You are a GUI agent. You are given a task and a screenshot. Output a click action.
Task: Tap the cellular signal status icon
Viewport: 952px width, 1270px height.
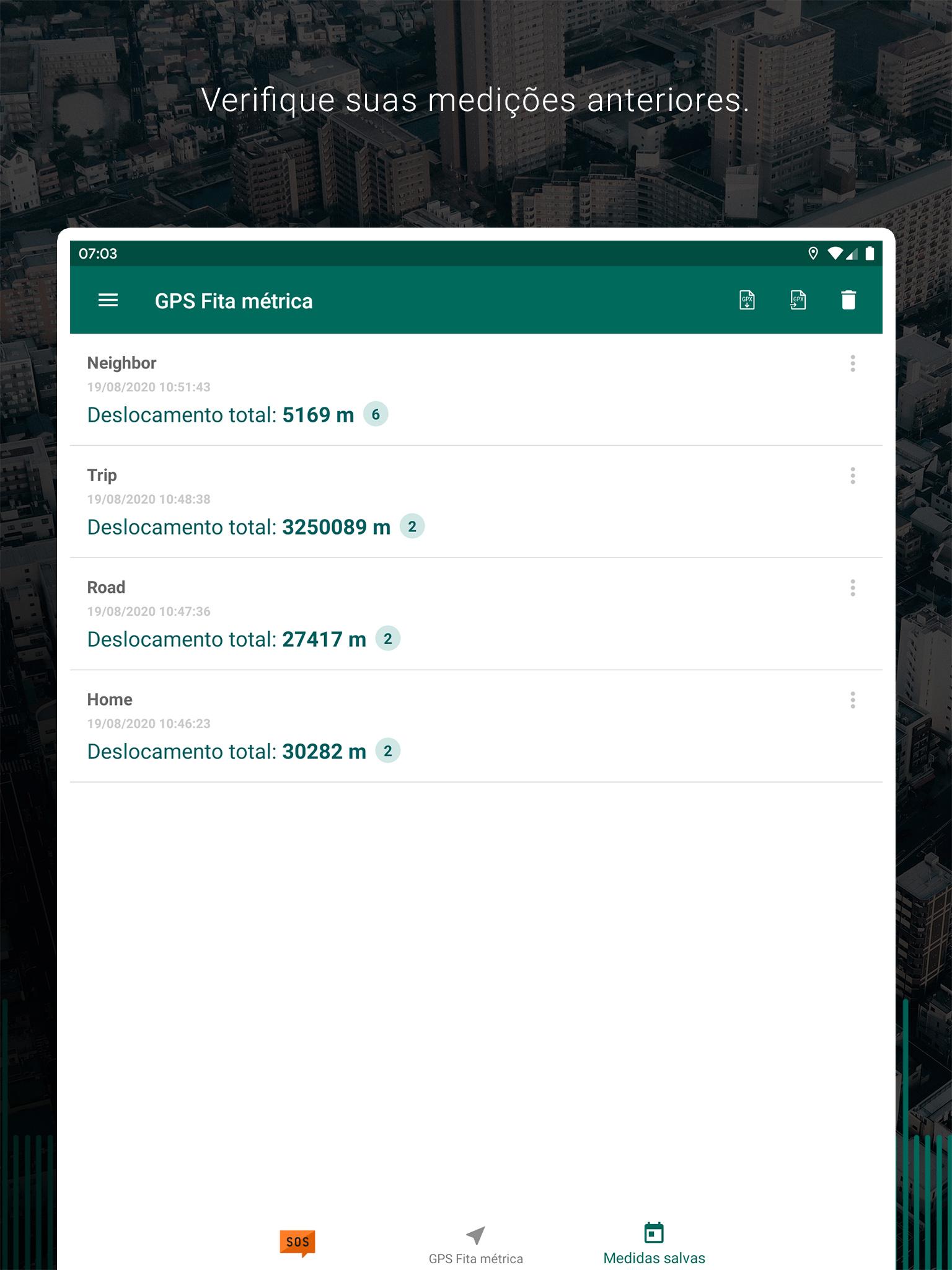852,253
